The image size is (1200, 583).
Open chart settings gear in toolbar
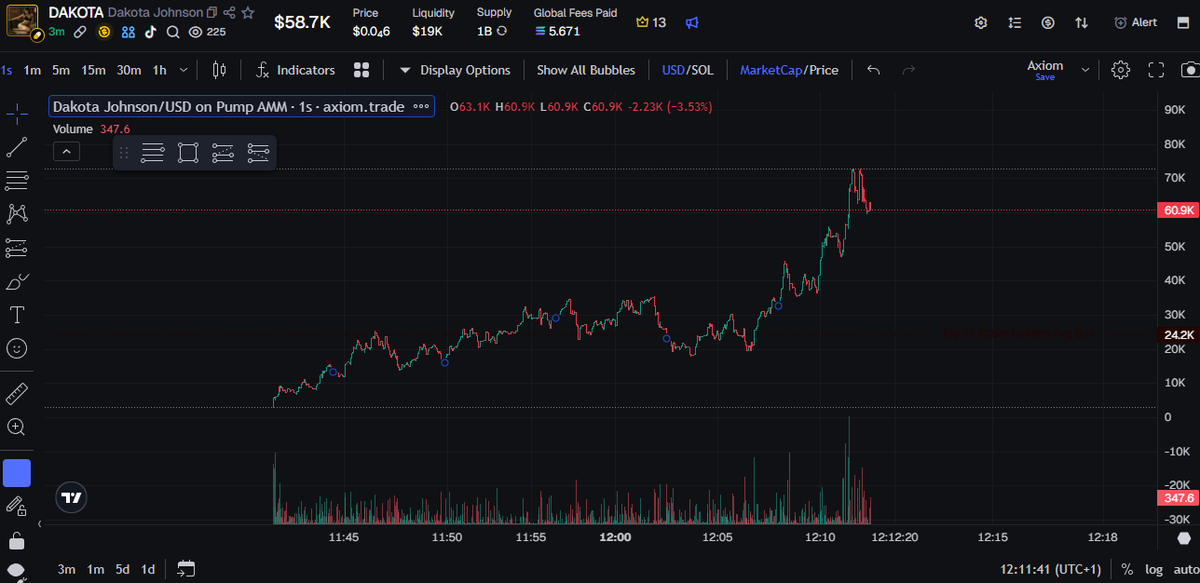pyautogui.click(x=1121, y=70)
